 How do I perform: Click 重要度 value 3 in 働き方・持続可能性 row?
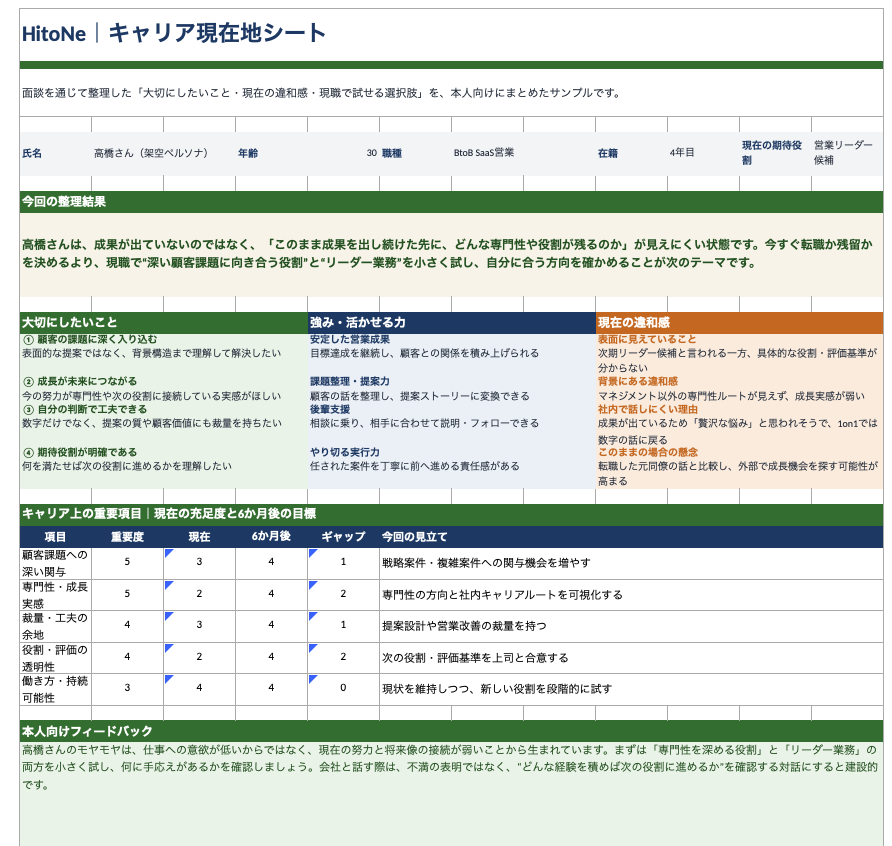tap(127, 688)
